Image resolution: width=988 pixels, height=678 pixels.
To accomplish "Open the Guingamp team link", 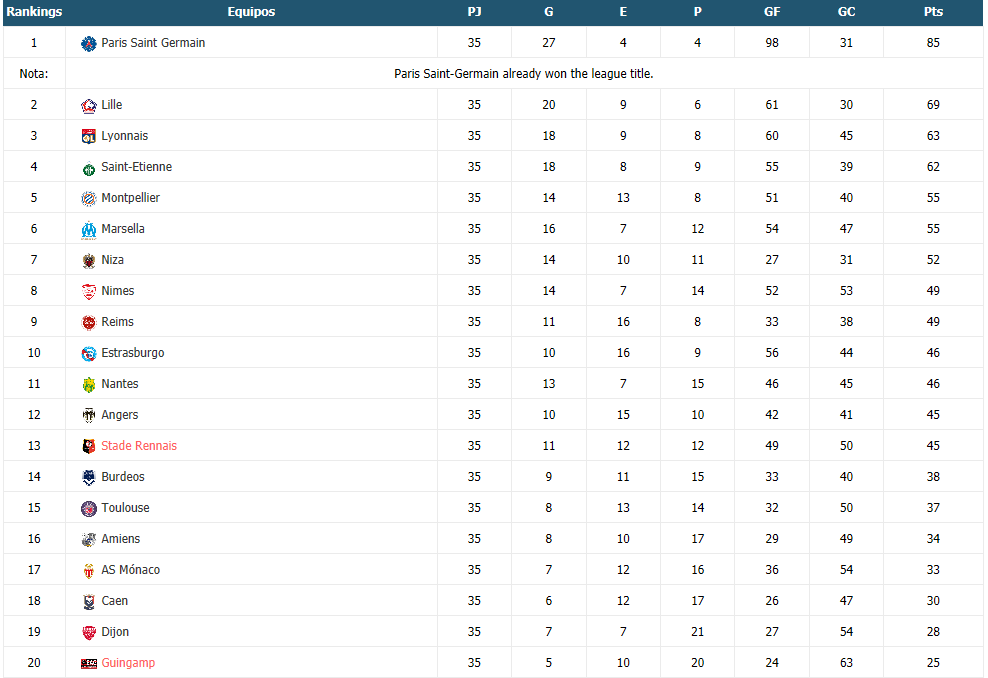I will pyautogui.click(x=128, y=663).
